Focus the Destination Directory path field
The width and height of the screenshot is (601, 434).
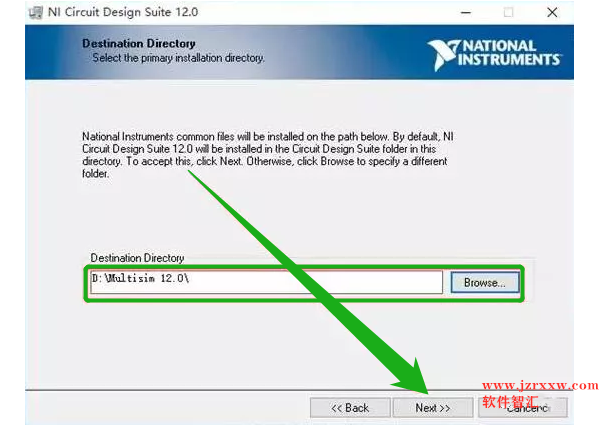pyautogui.click(x=266, y=282)
